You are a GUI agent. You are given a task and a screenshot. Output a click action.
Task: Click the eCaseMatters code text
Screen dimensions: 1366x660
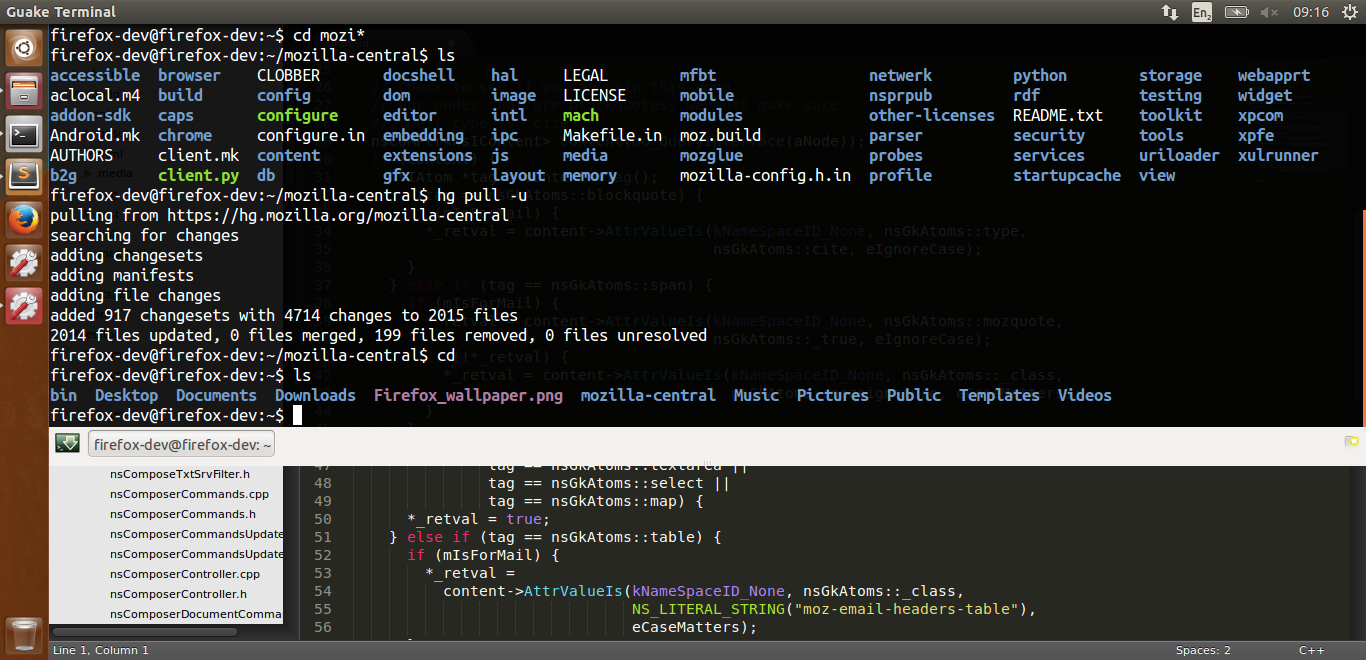[689, 627]
